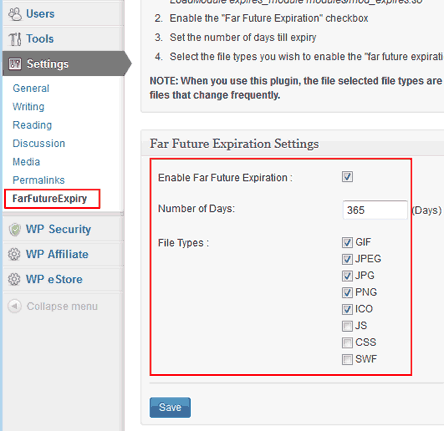Go to Writing settings
Viewport: 444px width, 431px height.
(x=28, y=107)
